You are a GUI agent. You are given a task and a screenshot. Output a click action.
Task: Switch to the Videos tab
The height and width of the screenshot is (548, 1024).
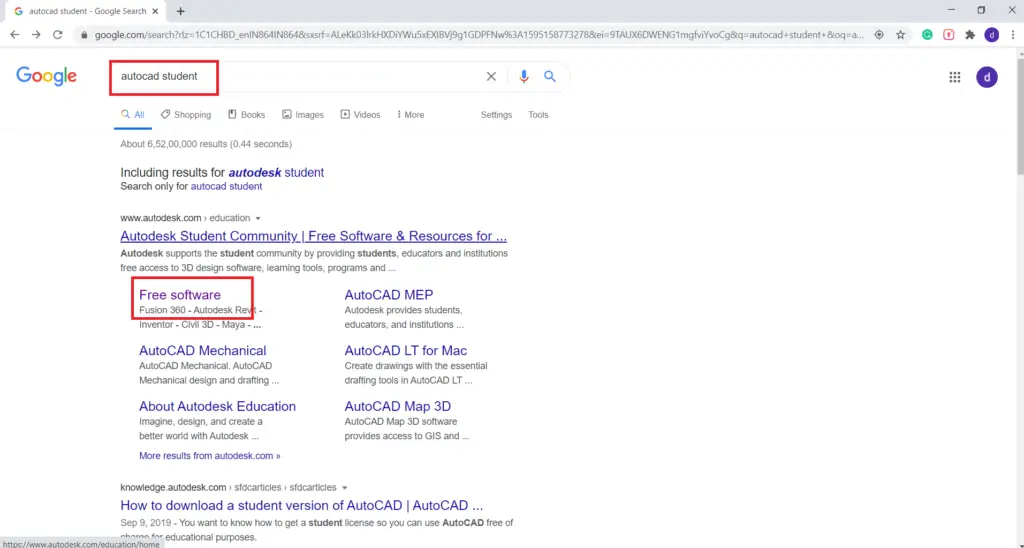[360, 114]
